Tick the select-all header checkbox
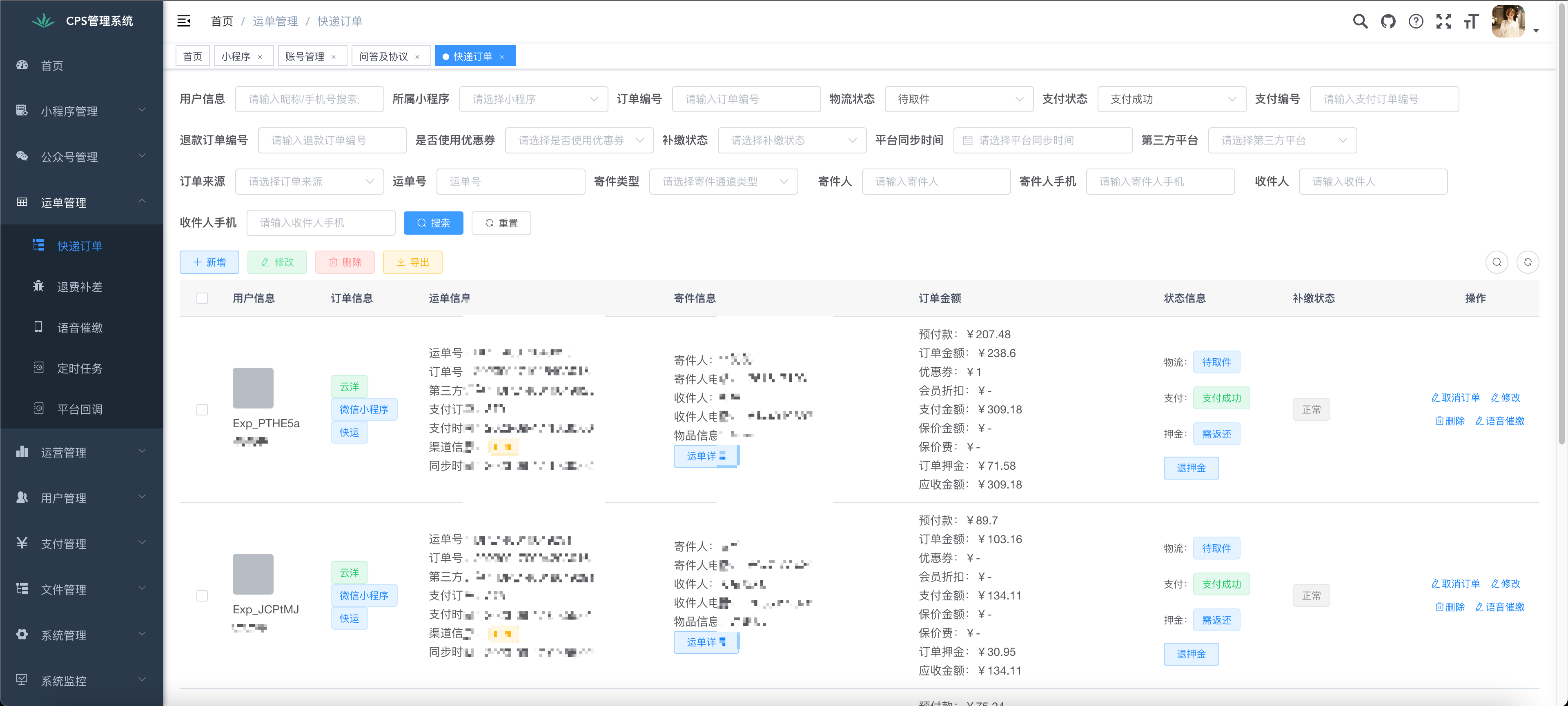1568x706 pixels. coord(202,298)
